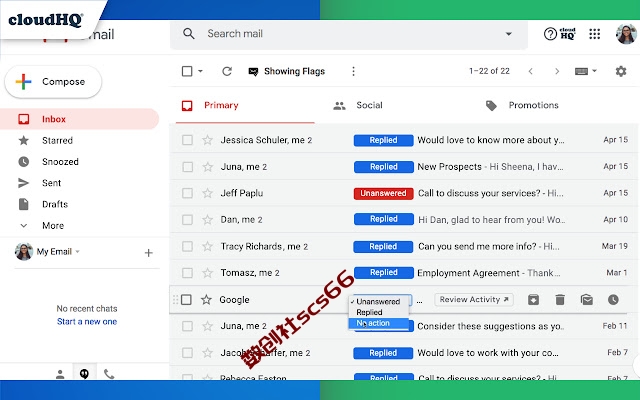Select Tomasz email checkbox
Viewport: 640px width, 400px height.
click(x=187, y=273)
